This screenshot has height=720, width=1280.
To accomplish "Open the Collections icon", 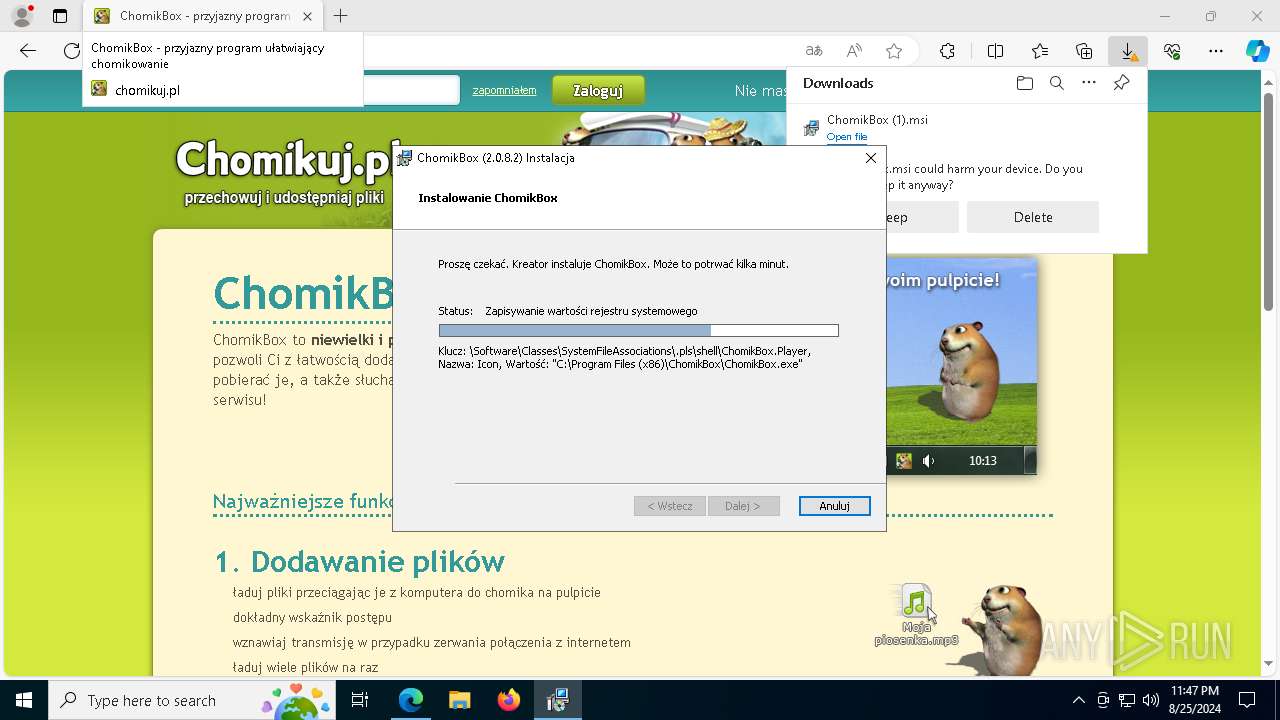I will (1084, 51).
